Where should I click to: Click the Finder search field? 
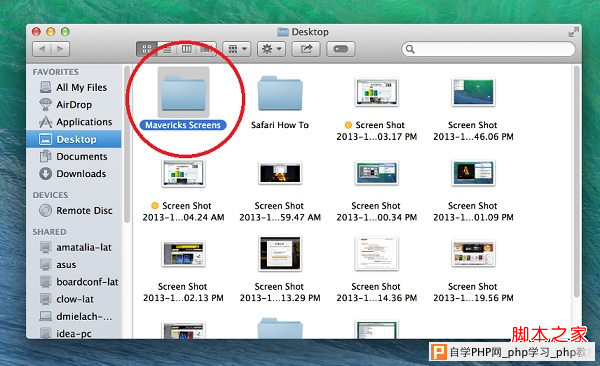[488, 49]
